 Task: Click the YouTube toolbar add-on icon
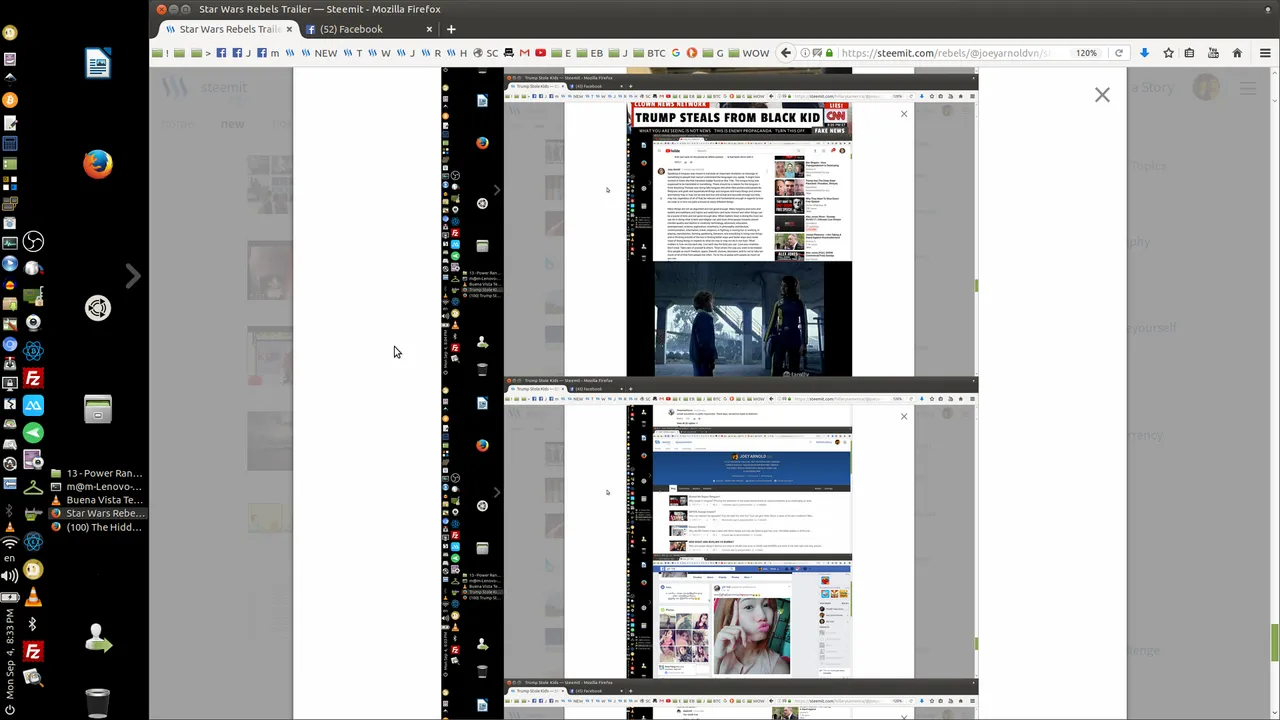click(1212, 53)
